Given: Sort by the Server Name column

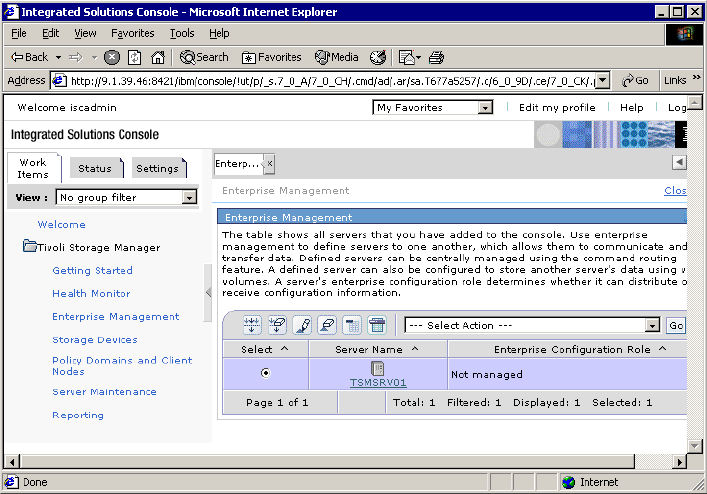Looking at the screenshot, I should click(x=377, y=349).
